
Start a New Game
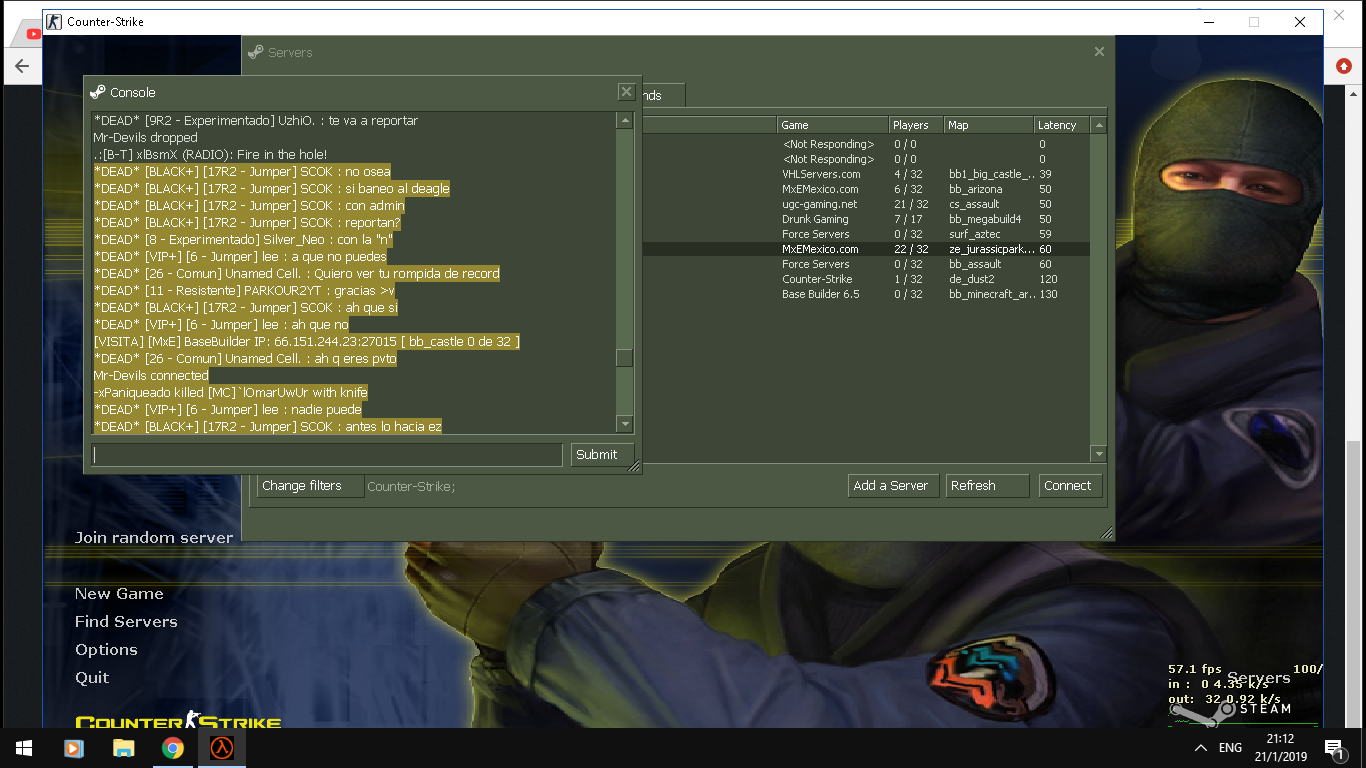pyautogui.click(x=119, y=594)
